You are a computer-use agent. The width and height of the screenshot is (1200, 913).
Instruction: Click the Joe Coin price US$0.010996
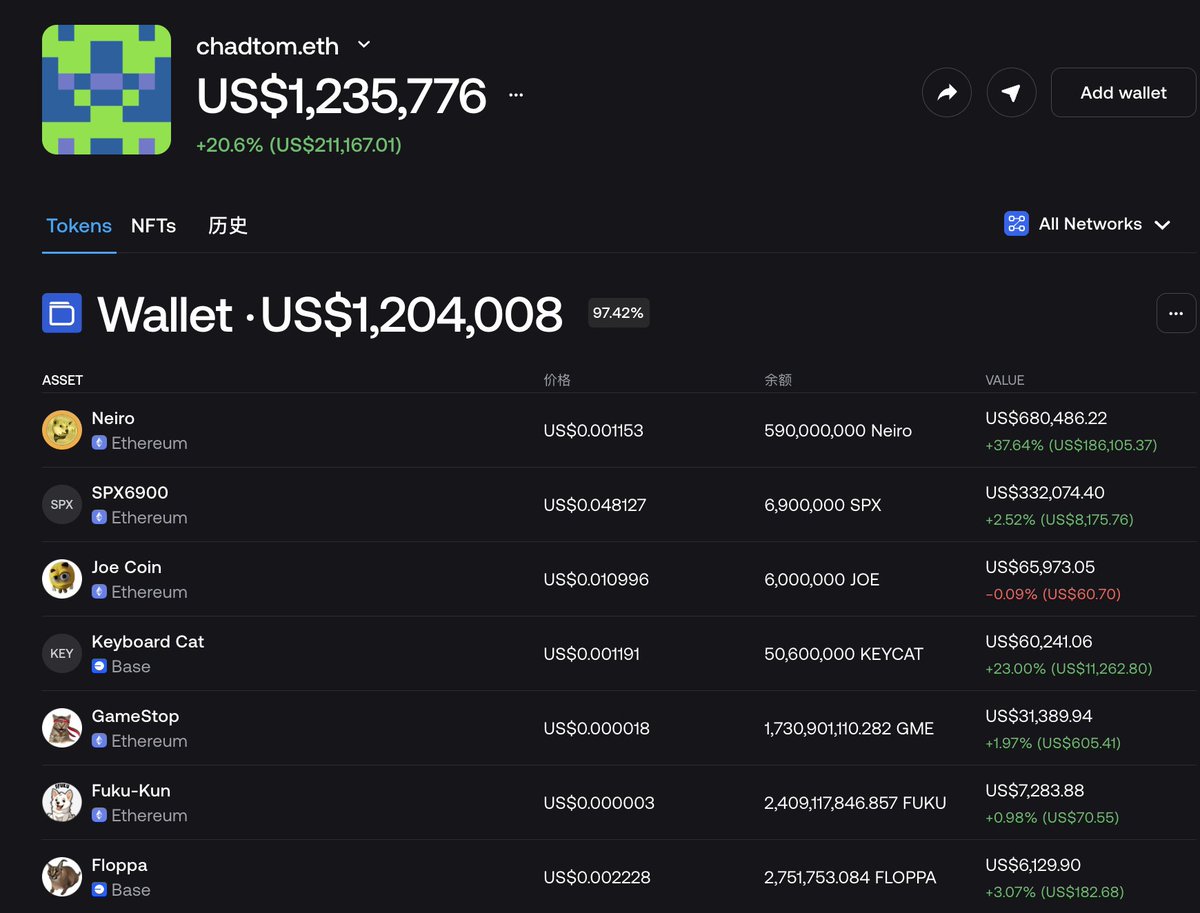[x=596, y=580]
